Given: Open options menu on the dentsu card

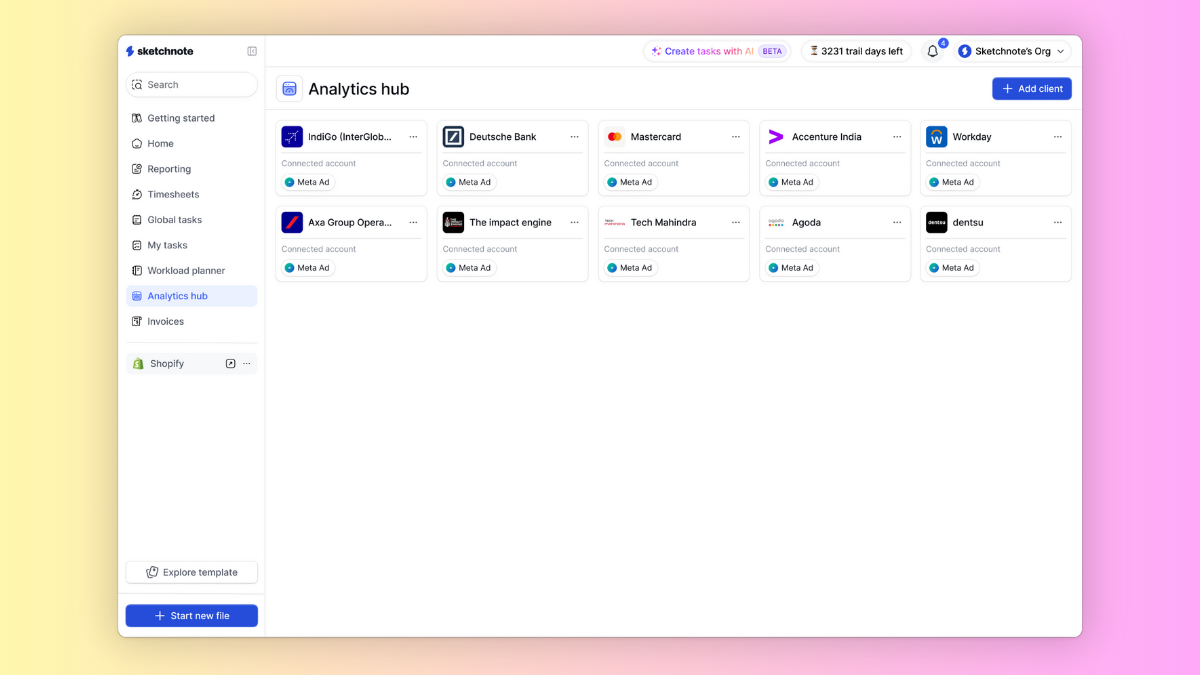Looking at the screenshot, I should point(1057,223).
